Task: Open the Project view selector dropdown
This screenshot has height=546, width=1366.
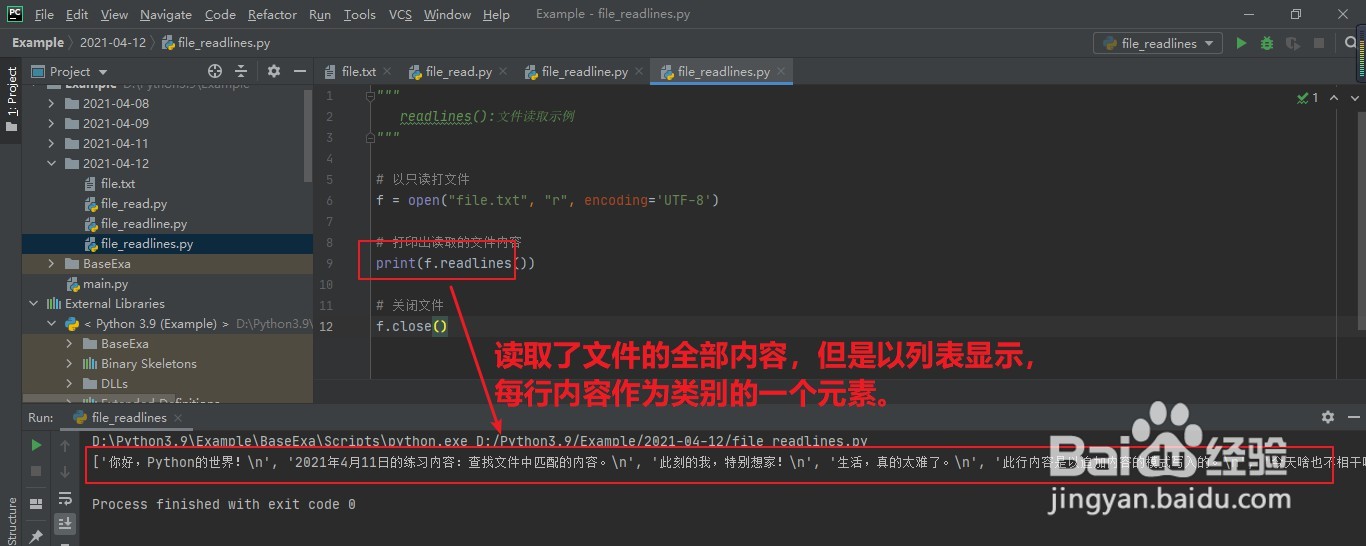Action: click(71, 71)
